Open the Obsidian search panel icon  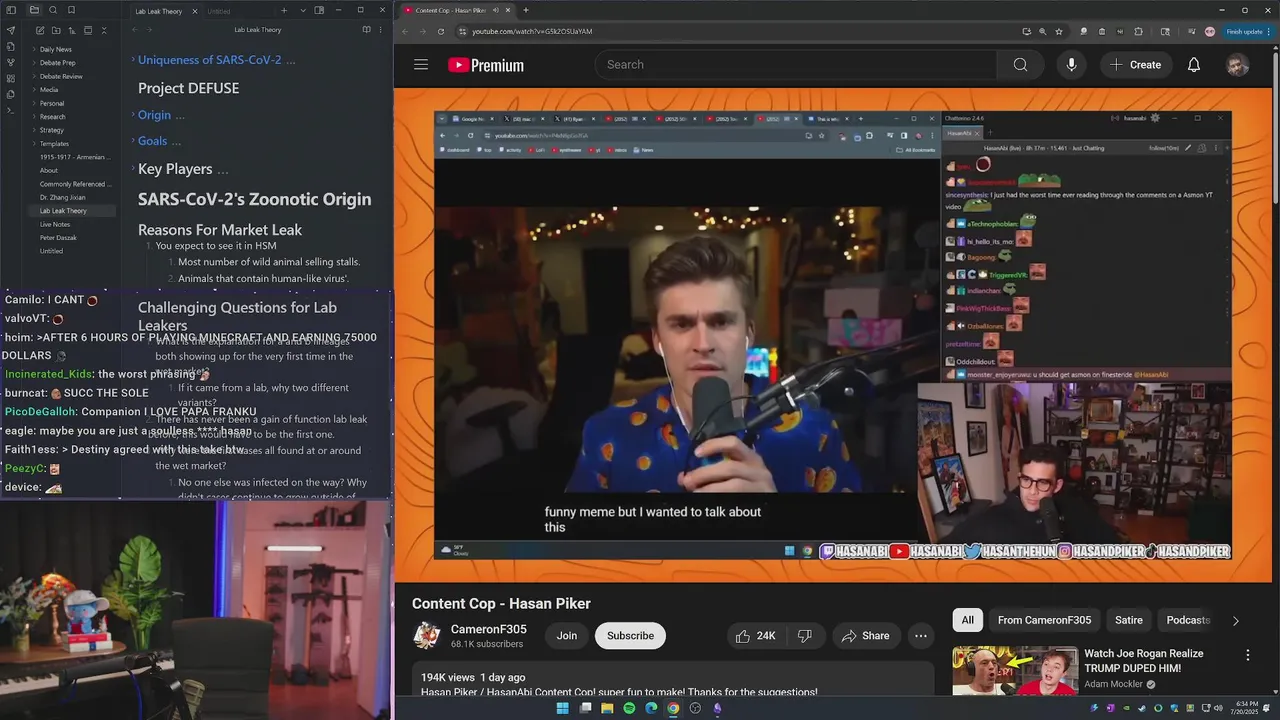pyautogui.click(x=53, y=10)
